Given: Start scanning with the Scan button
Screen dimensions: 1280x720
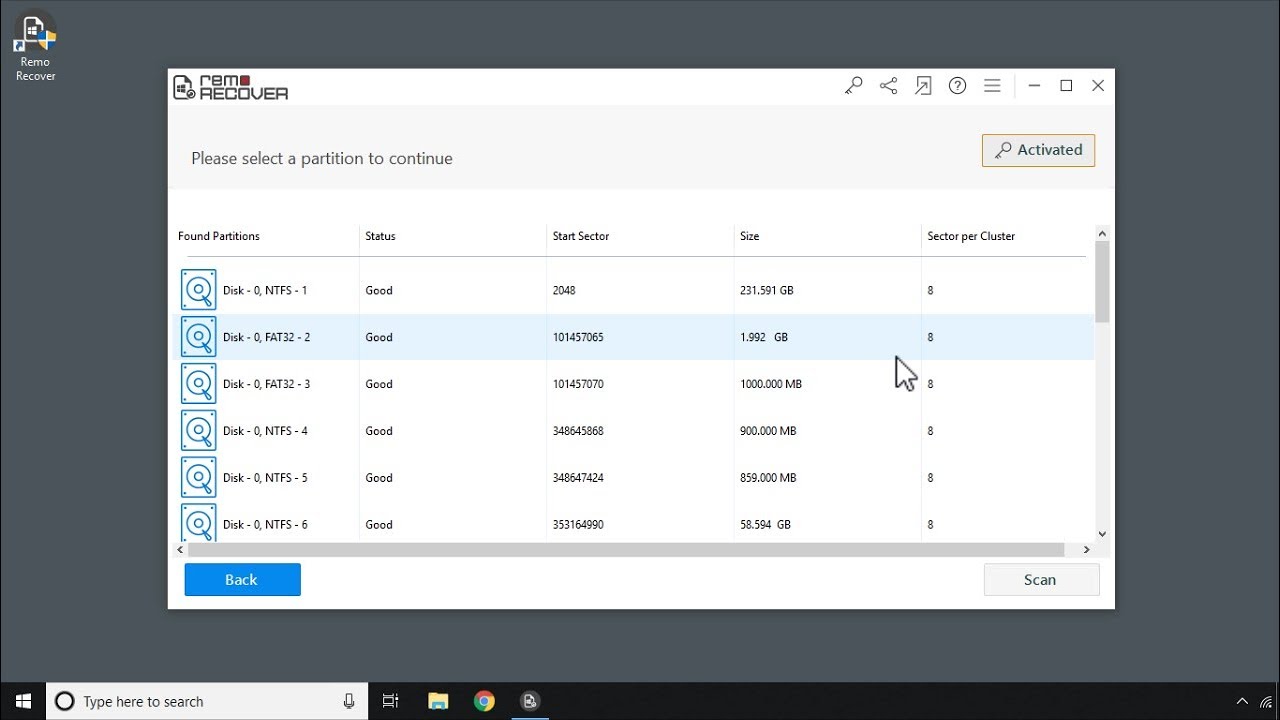Looking at the screenshot, I should pyautogui.click(x=1041, y=580).
